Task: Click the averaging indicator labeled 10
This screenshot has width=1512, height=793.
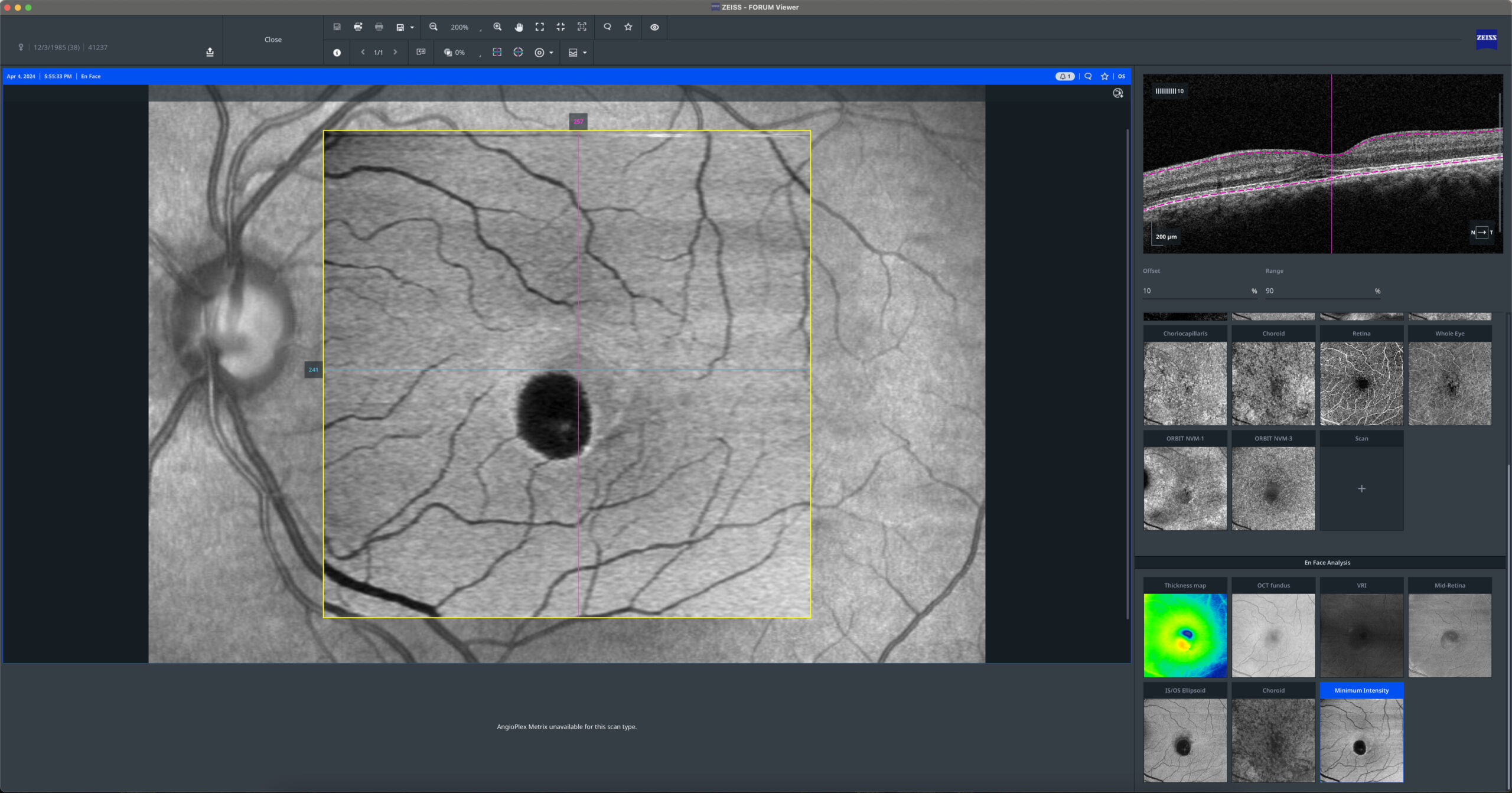Action: [x=1169, y=91]
